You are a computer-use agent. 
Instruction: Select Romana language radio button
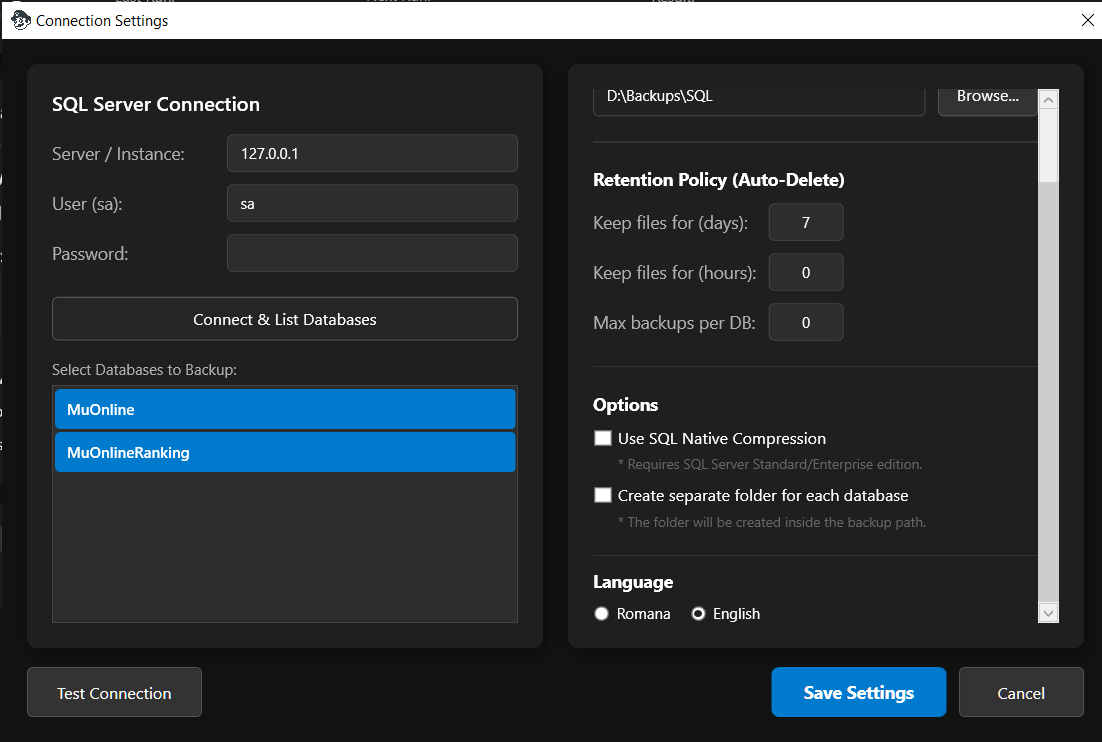tap(602, 614)
